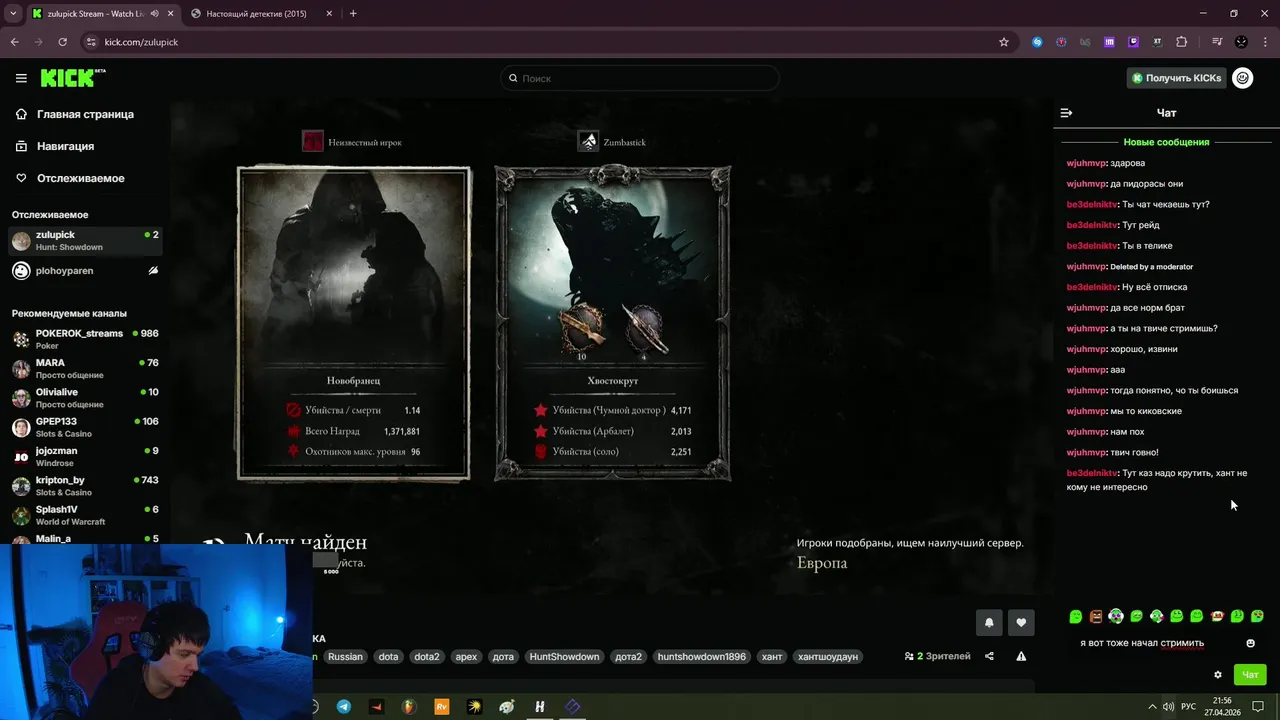The height and width of the screenshot is (720, 1280).
Task: Open the jojozman channel
Action: pos(85,456)
